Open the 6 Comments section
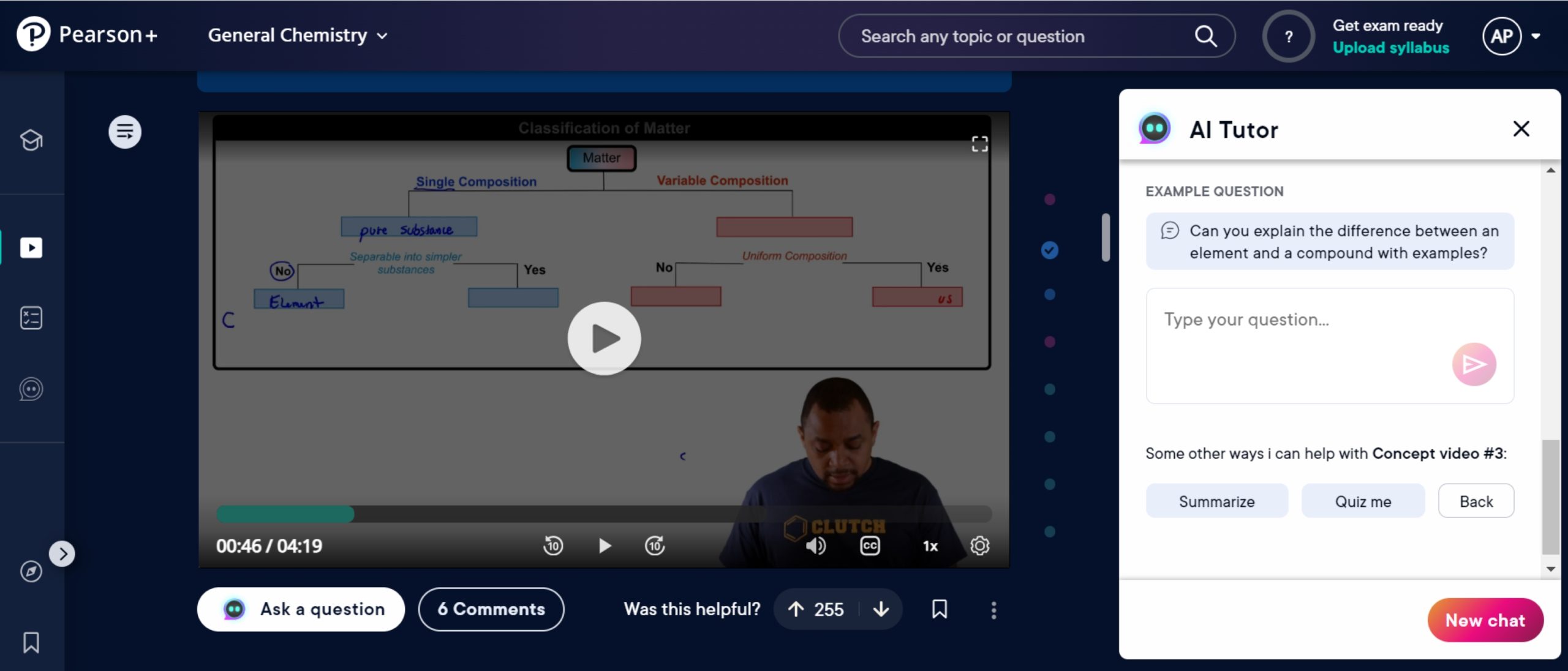This screenshot has width=1568, height=671. pyautogui.click(x=491, y=609)
